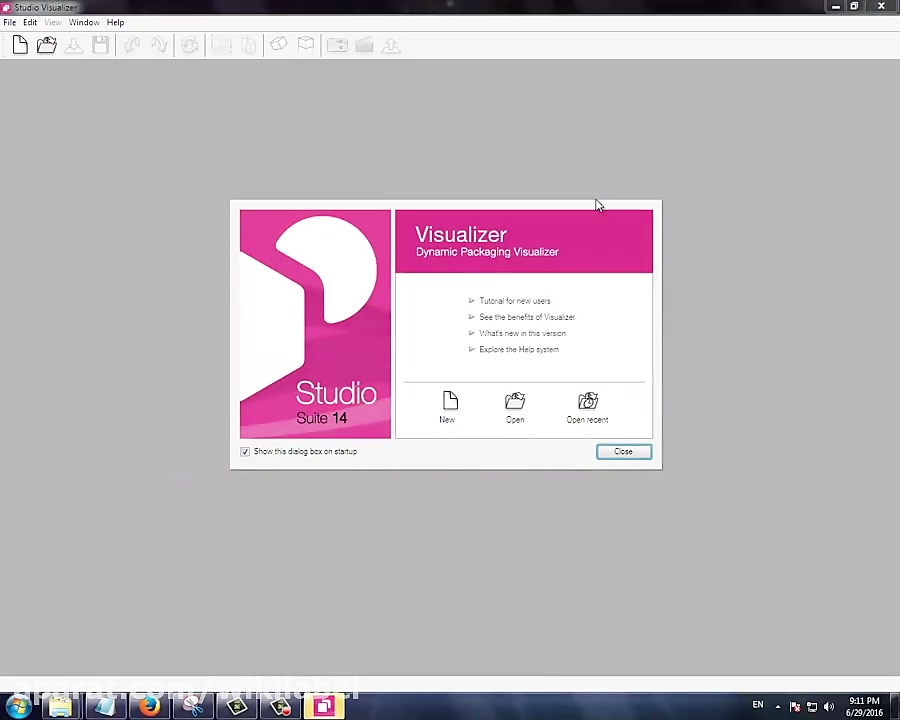This screenshot has height=720, width=900.
Task: Click the New document icon in welcome dialog
Action: click(450, 400)
